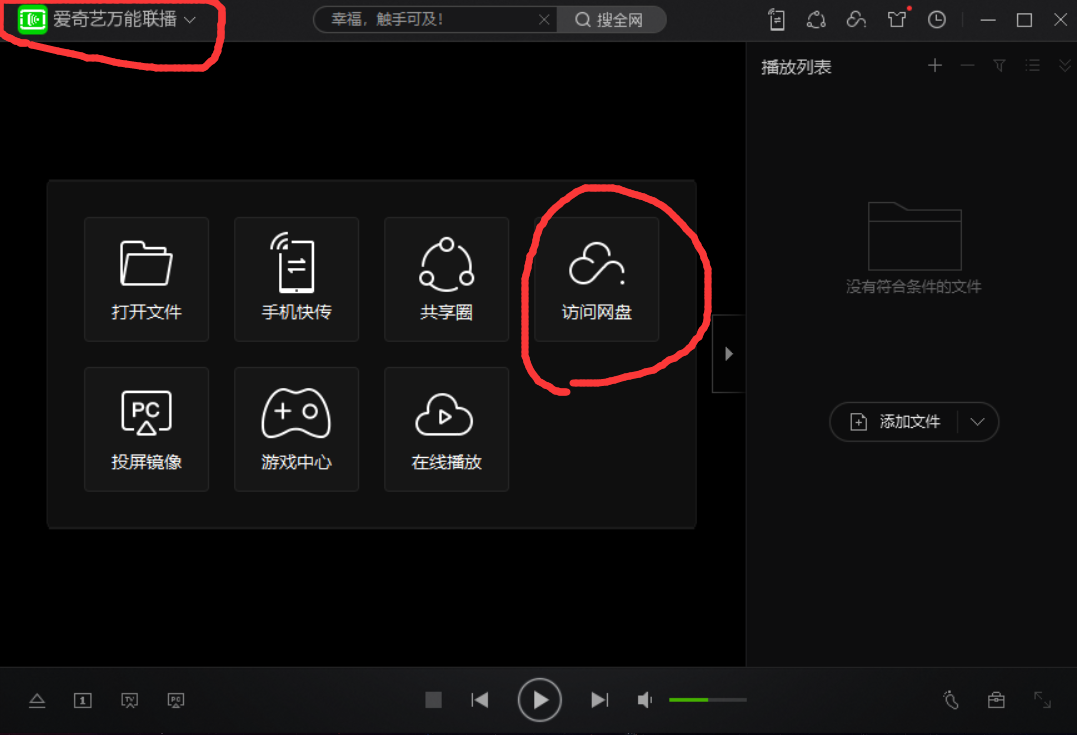
Task: Enter the 游戏中心 game center
Action: pos(296,429)
